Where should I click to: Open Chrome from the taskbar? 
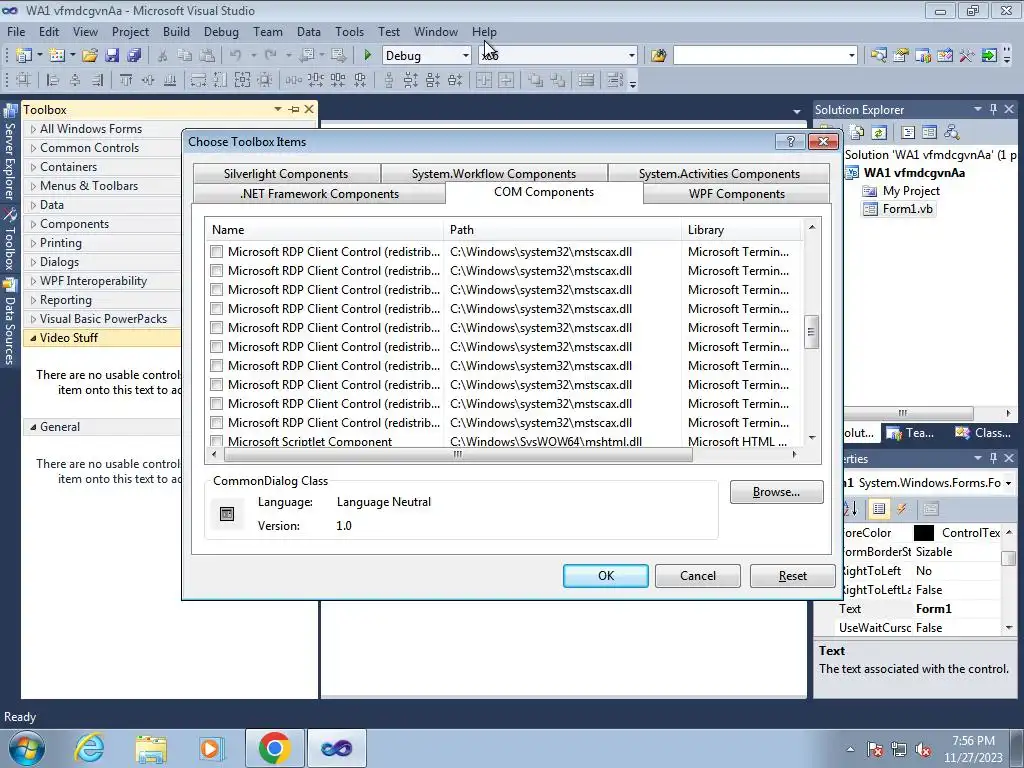pos(274,748)
